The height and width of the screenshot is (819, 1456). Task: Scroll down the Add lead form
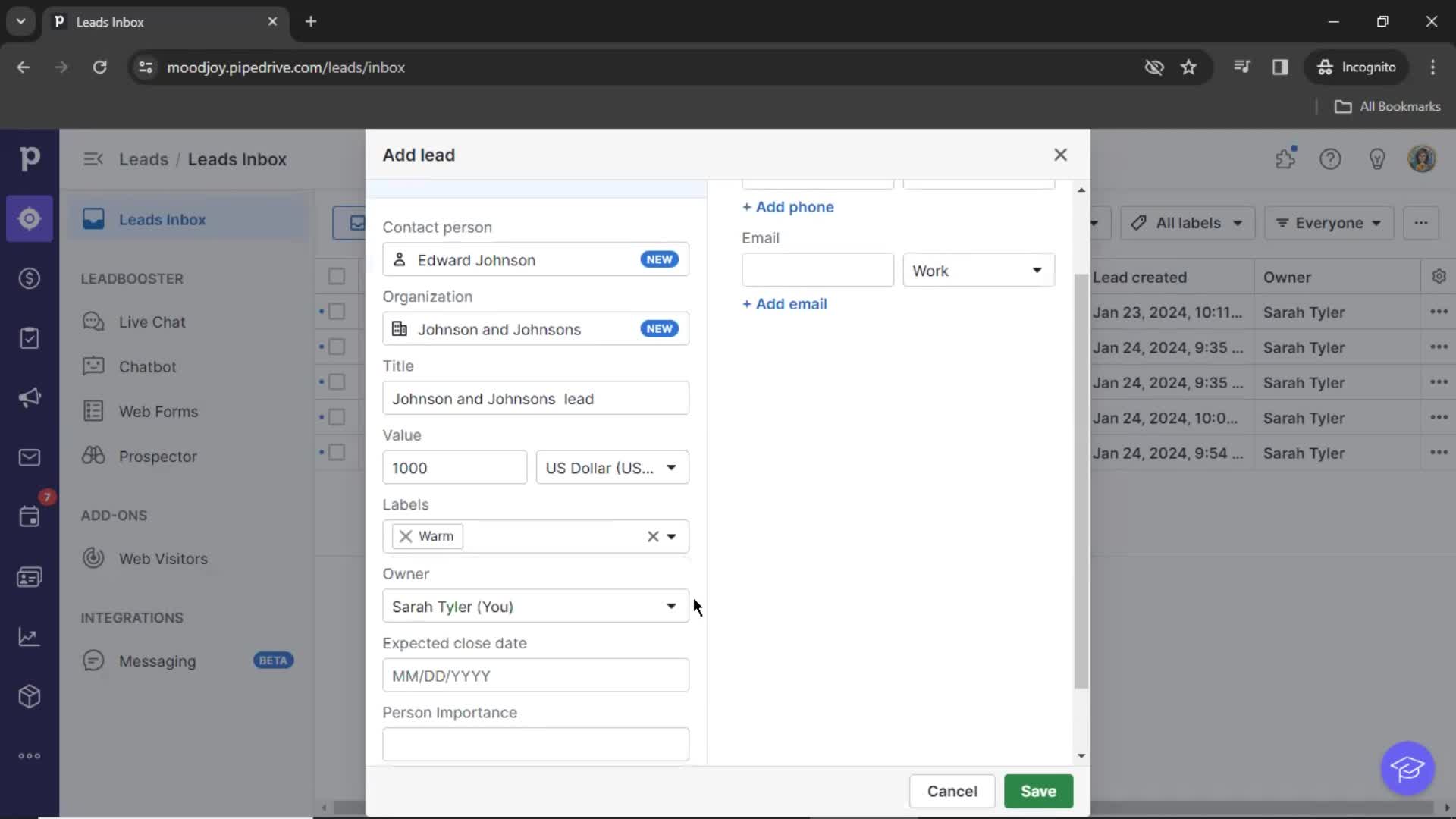(x=1081, y=756)
